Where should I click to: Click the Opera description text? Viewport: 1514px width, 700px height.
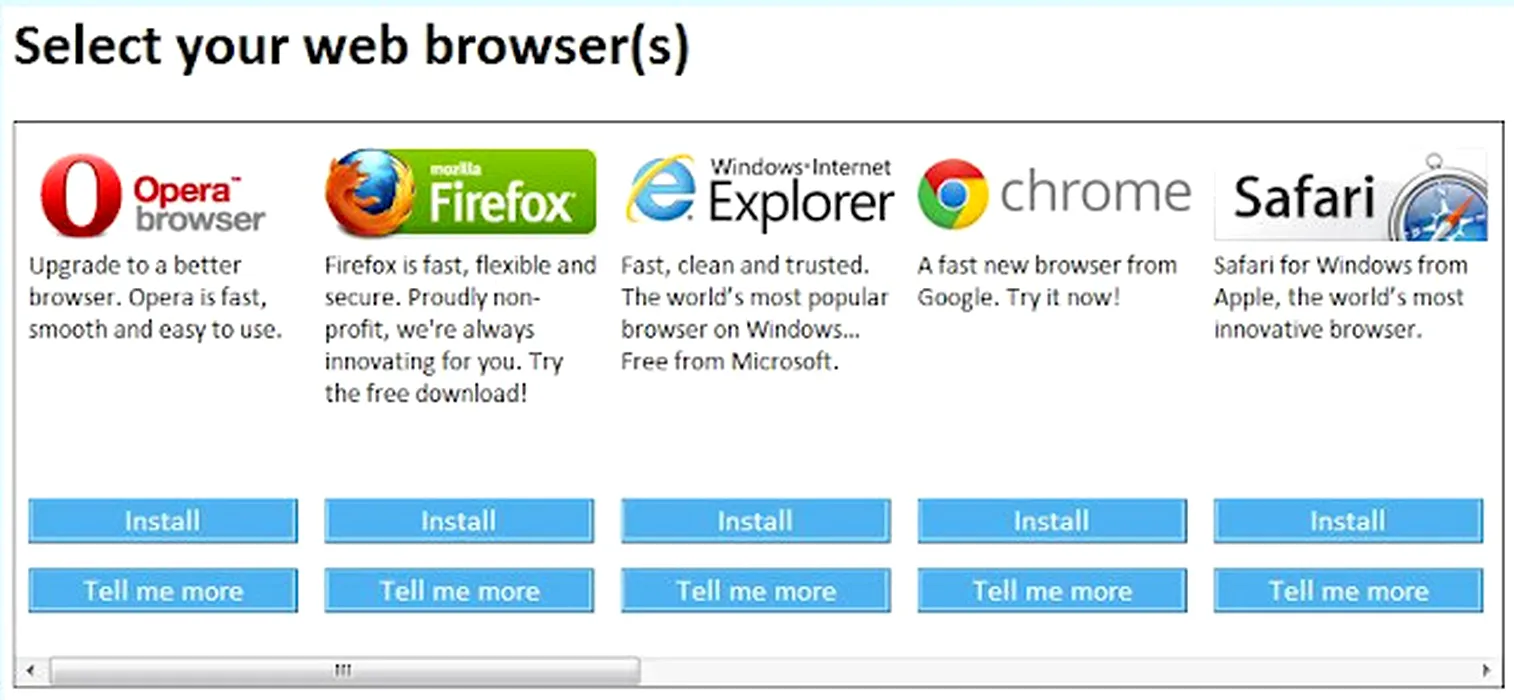155,298
